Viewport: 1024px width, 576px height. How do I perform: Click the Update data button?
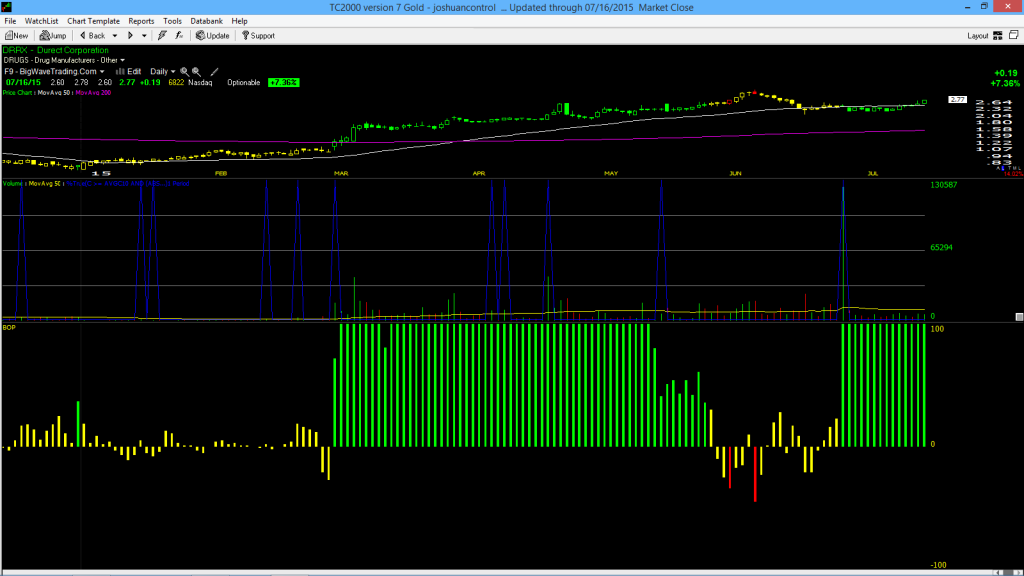pyautogui.click(x=213, y=36)
